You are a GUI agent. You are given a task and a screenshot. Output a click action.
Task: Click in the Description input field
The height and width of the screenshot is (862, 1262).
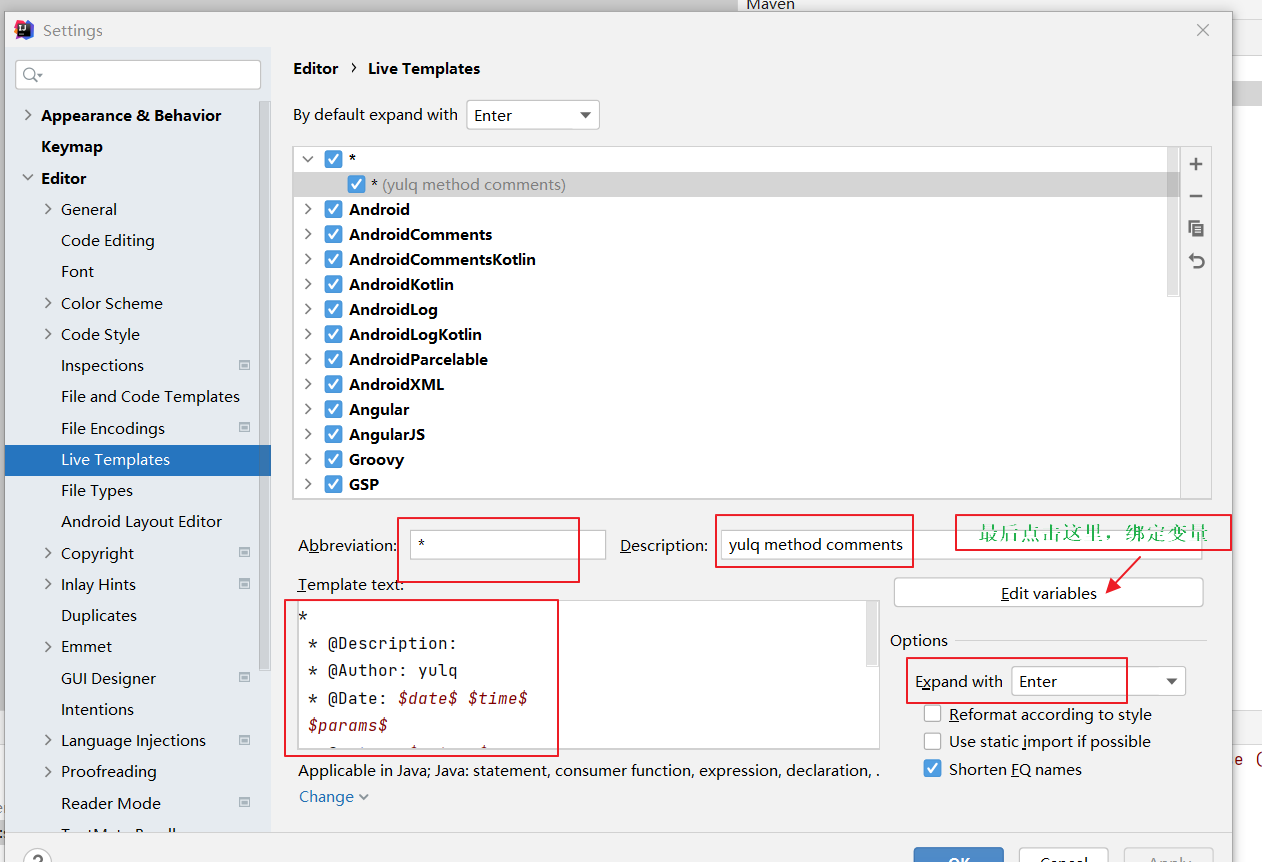click(961, 545)
